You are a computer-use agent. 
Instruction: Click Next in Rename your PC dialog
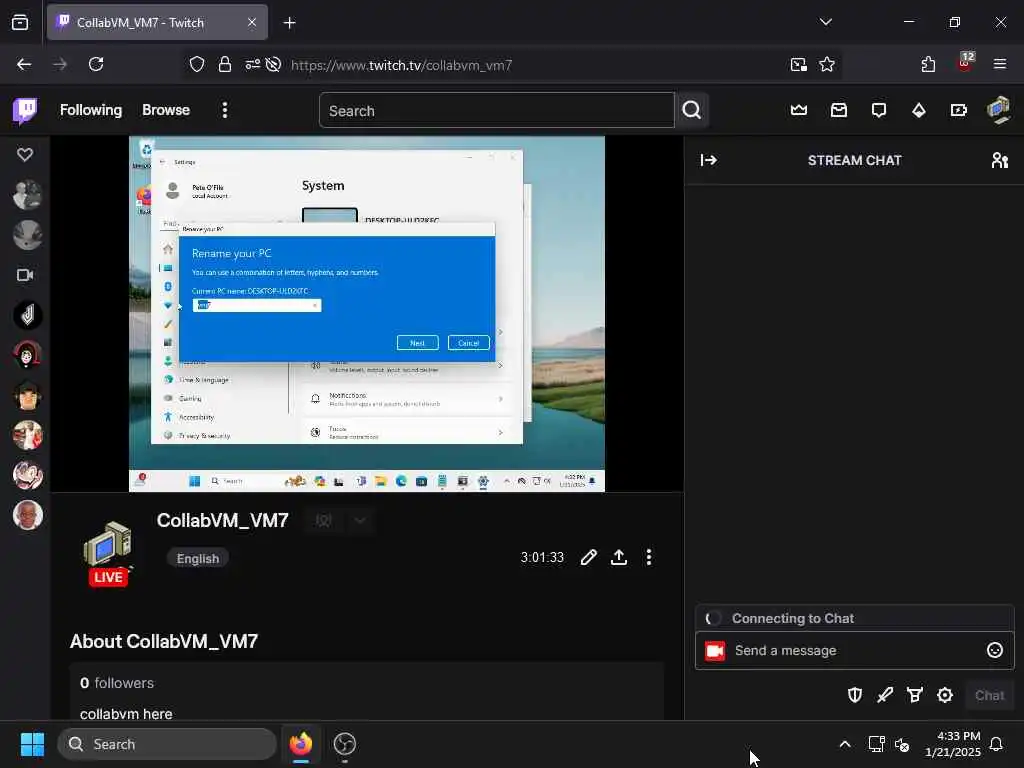point(417,343)
